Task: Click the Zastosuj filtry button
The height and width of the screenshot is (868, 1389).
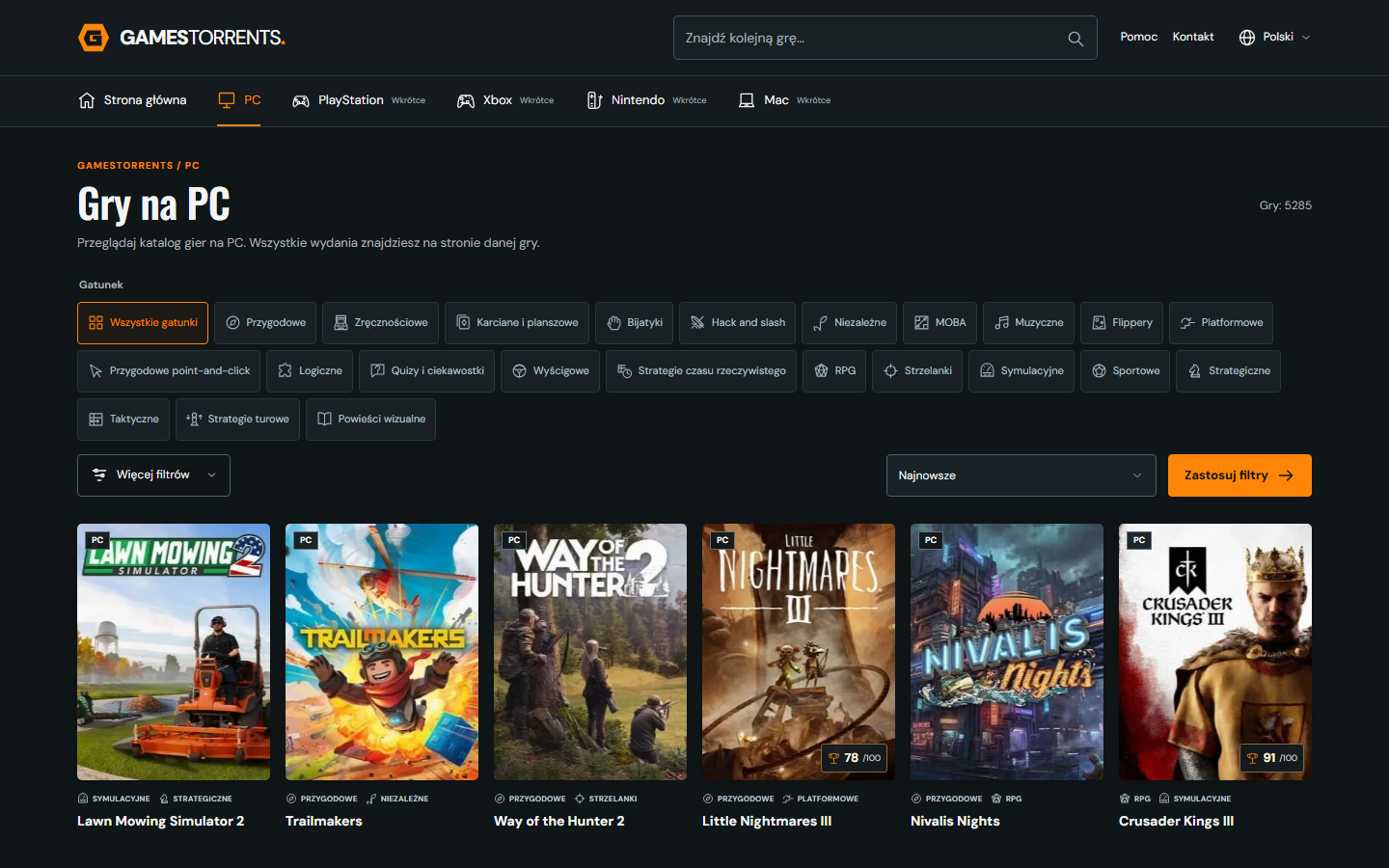Action: point(1239,475)
